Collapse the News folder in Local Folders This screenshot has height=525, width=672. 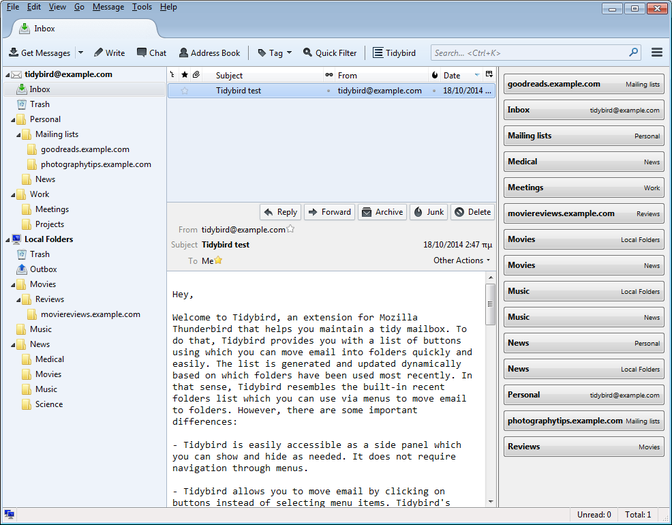pos(13,345)
